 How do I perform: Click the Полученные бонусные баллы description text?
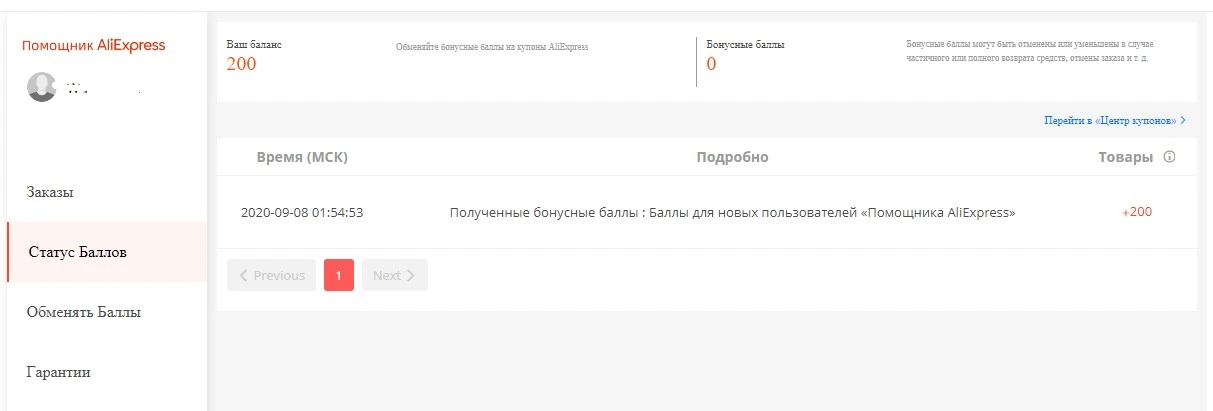pos(733,213)
